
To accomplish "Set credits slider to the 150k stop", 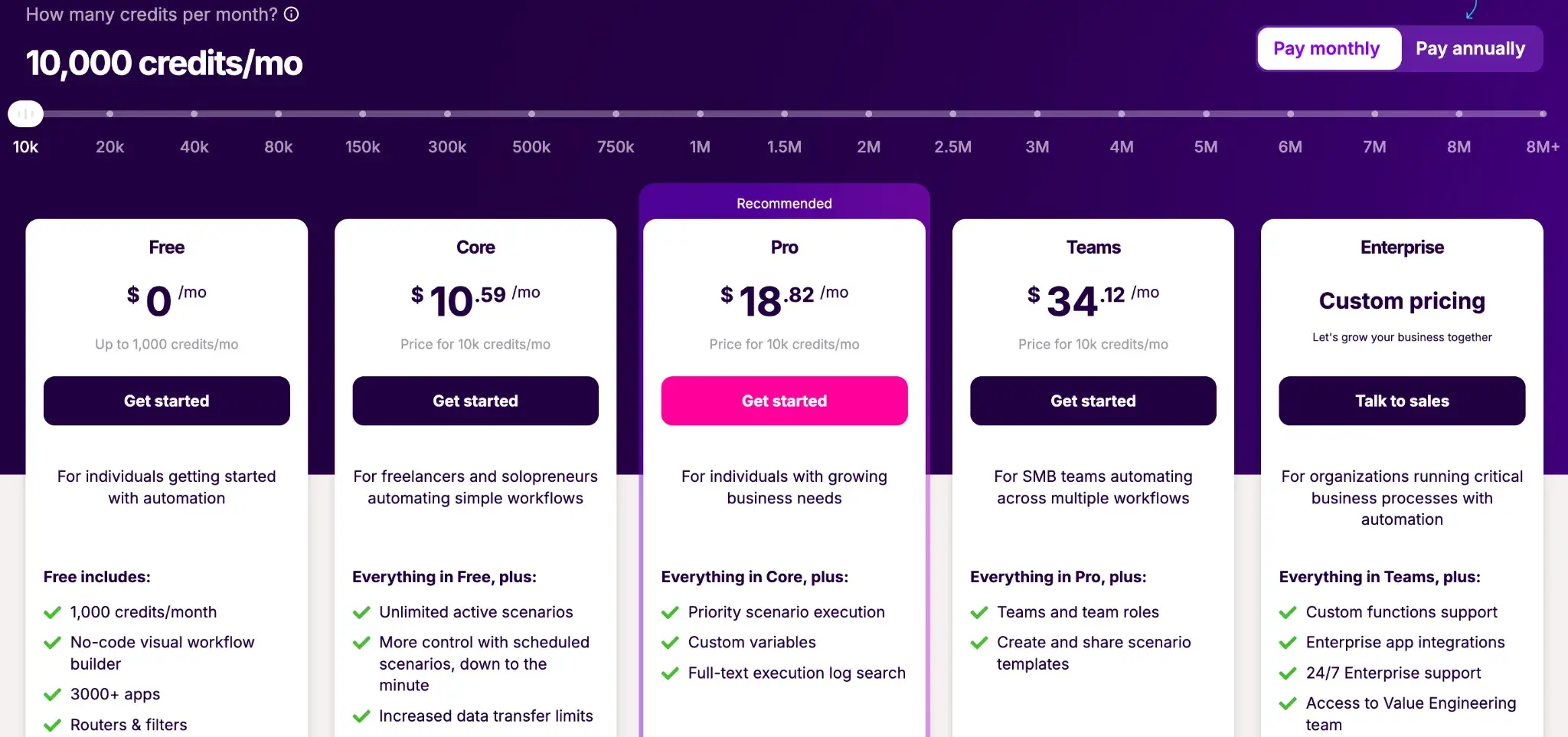I will 363,114.
